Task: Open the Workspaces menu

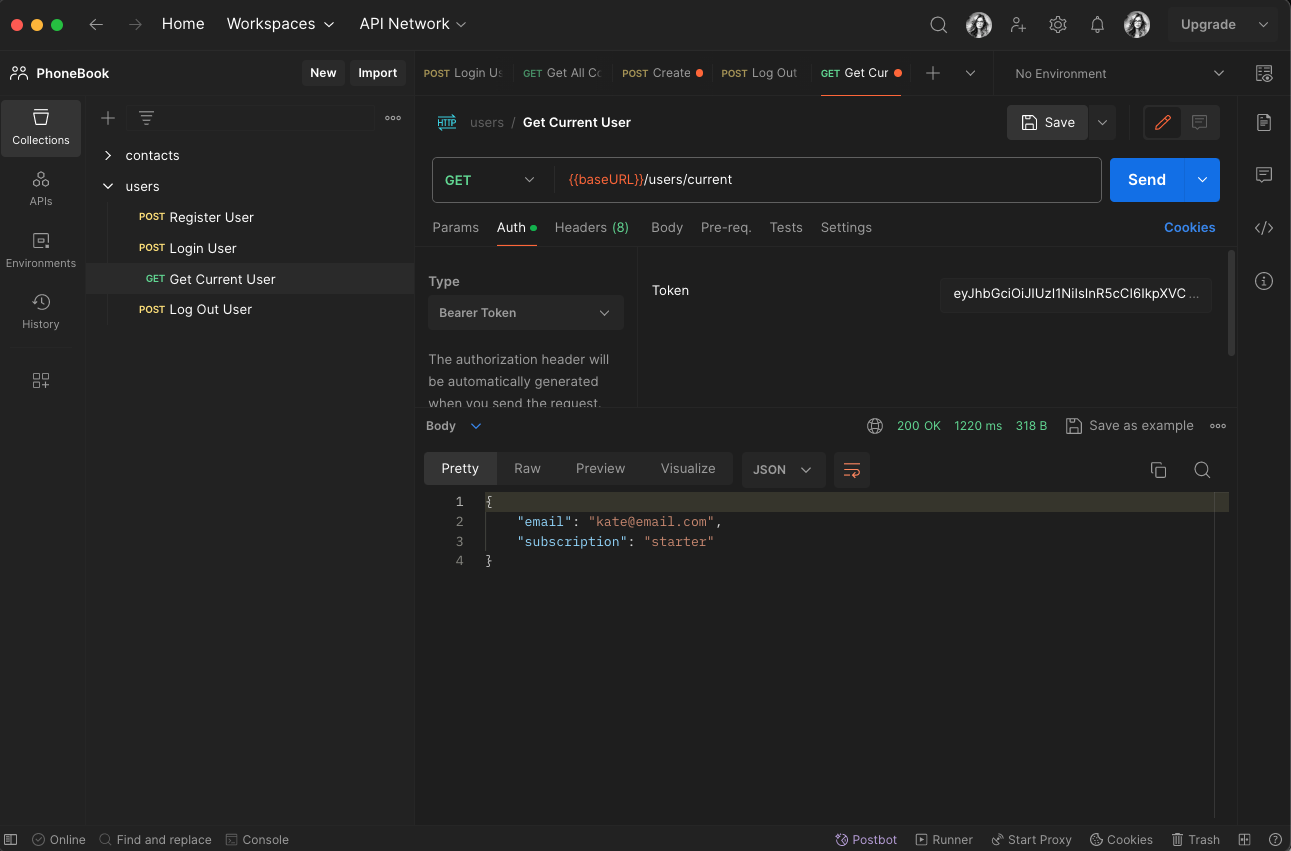Action: pyautogui.click(x=280, y=24)
